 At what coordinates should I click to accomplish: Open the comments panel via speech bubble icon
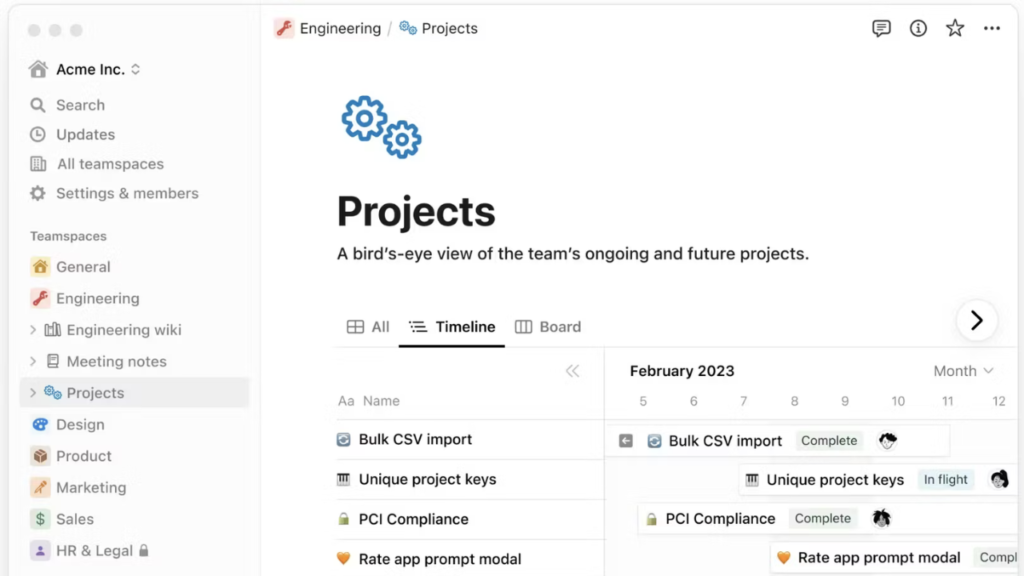coord(881,28)
